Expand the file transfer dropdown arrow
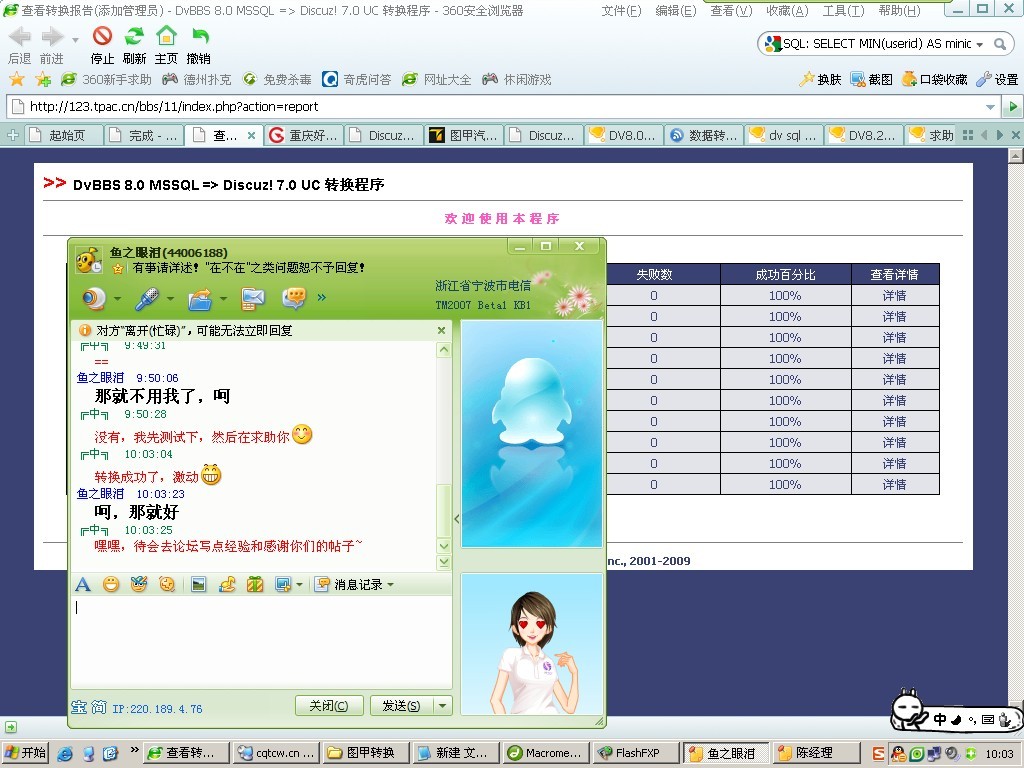The width and height of the screenshot is (1024, 768). tap(223, 299)
